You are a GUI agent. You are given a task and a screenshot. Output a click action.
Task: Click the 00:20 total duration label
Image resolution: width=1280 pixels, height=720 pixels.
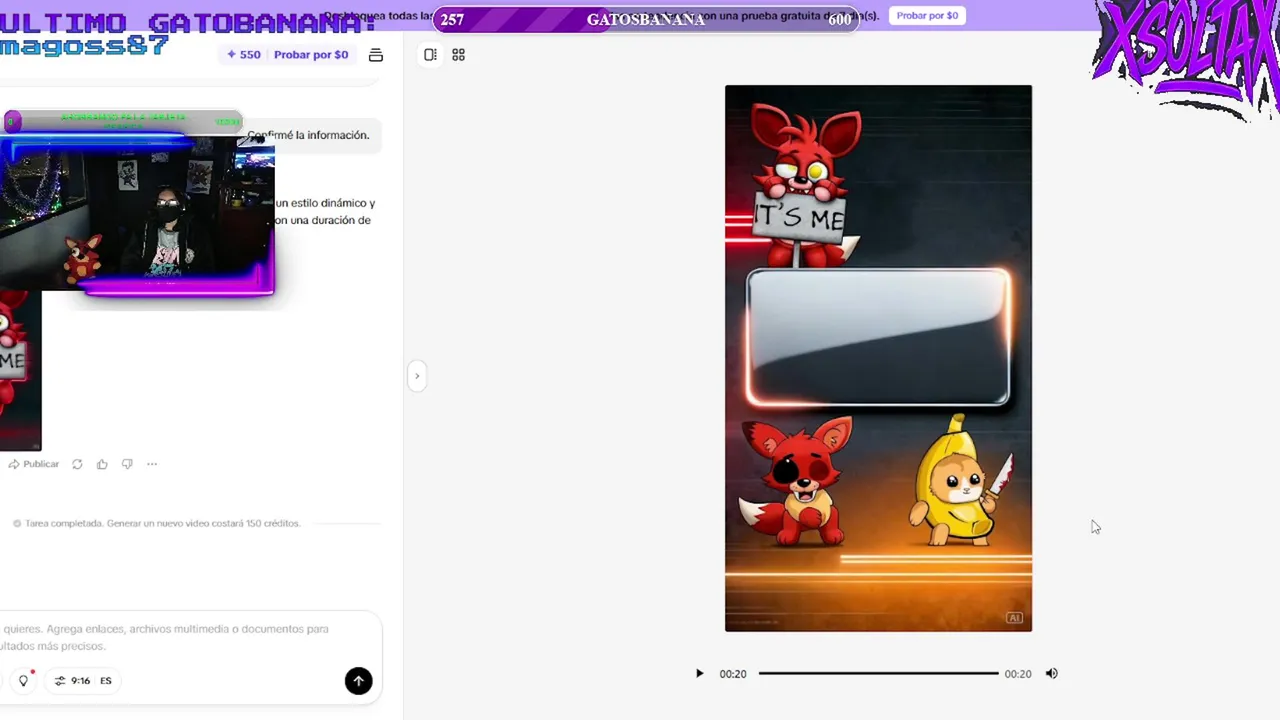1018,674
